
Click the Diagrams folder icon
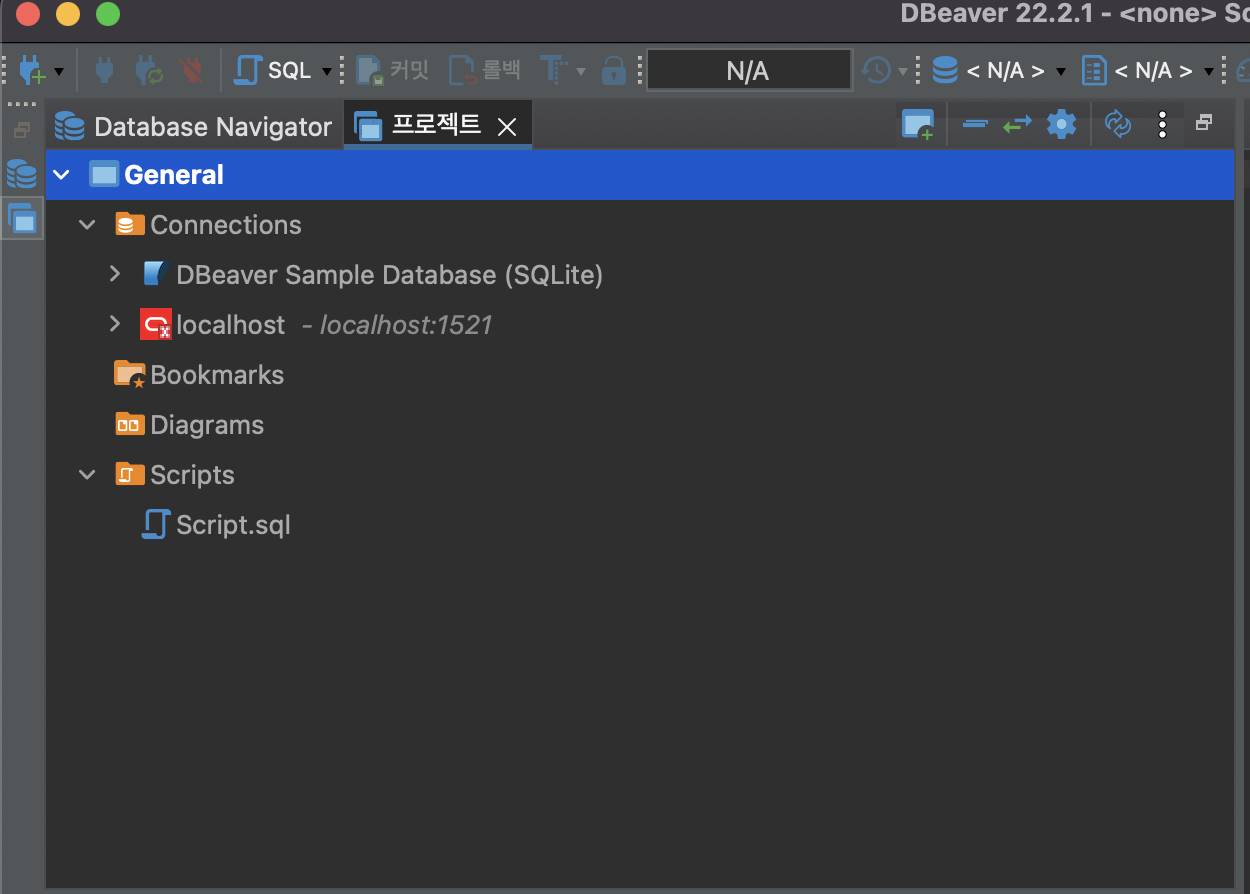pos(130,424)
